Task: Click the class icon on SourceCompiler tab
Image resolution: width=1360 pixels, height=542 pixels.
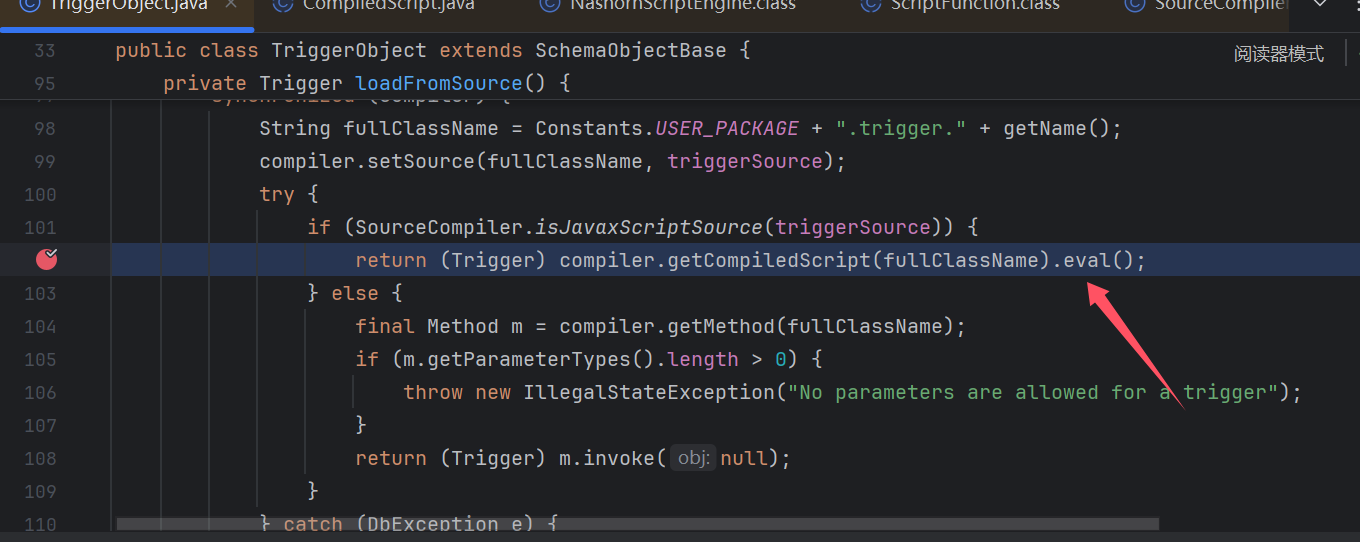Action: 1134,5
